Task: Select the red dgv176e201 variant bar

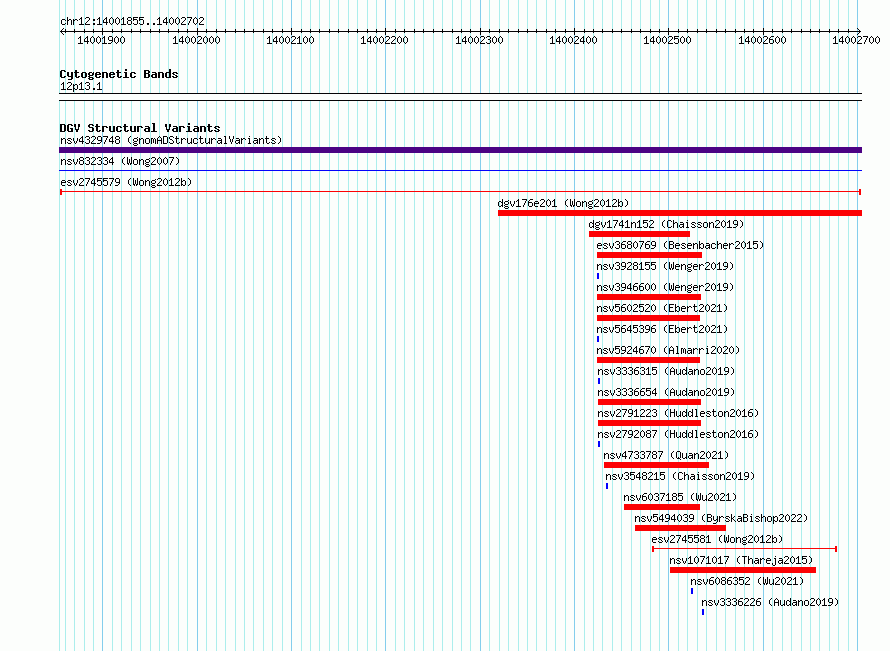Action: click(680, 213)
